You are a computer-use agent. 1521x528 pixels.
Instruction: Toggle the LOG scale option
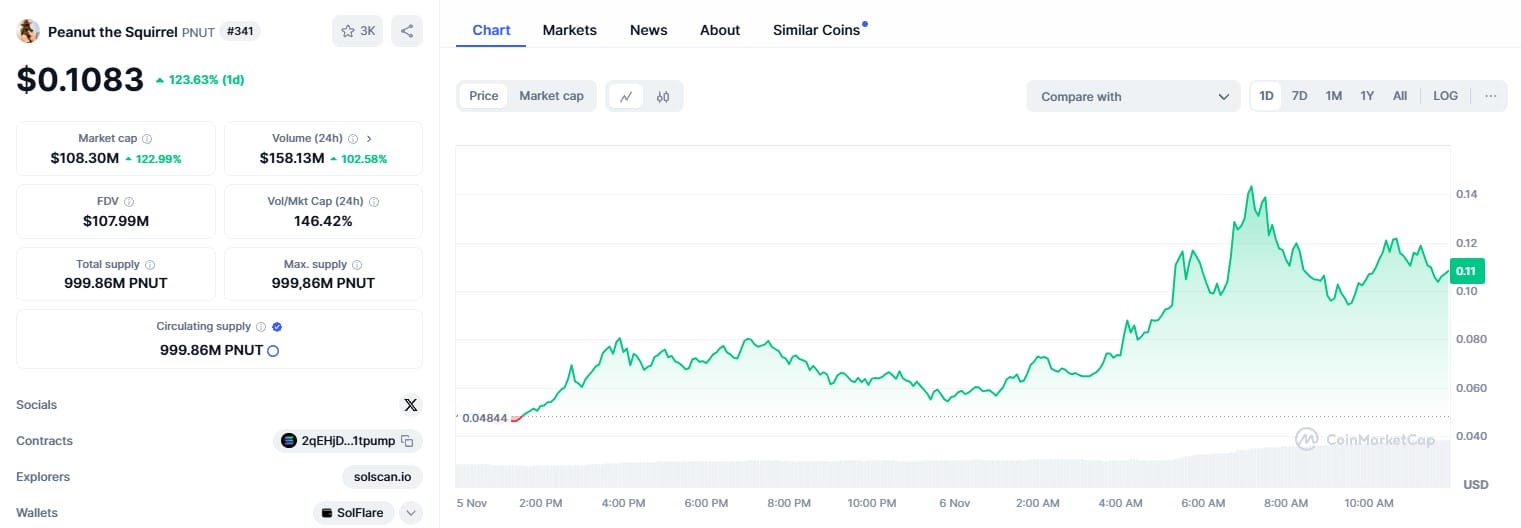(1445, 96)
